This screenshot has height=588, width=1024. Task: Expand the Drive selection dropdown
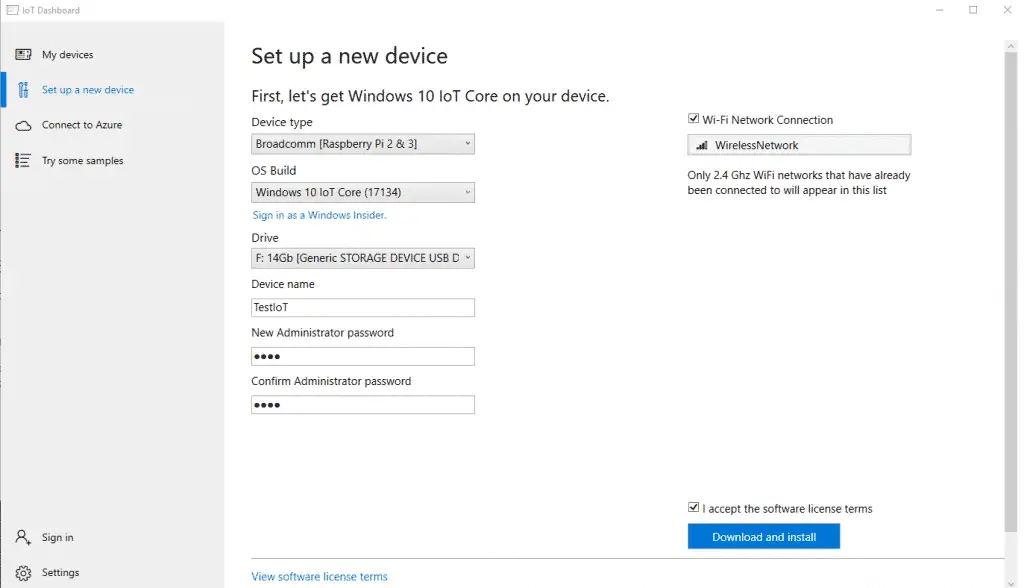(363, 259)
